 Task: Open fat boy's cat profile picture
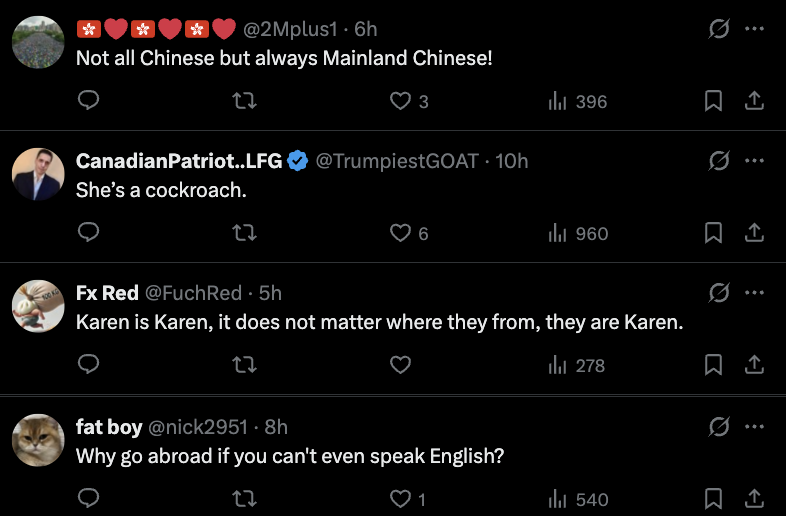click(x=39, y=438)
